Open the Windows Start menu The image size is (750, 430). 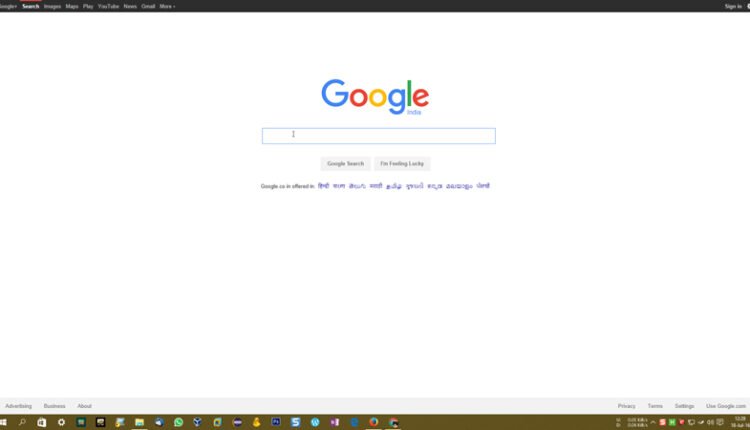(x=3, y=422)
